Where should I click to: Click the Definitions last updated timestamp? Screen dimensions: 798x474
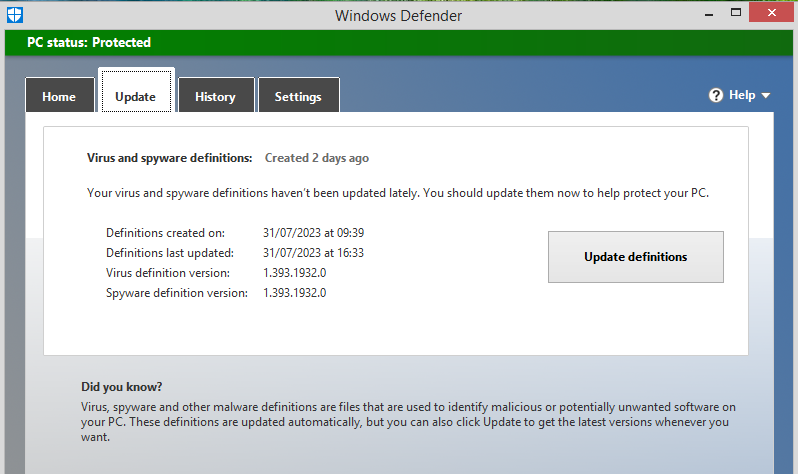313,253
